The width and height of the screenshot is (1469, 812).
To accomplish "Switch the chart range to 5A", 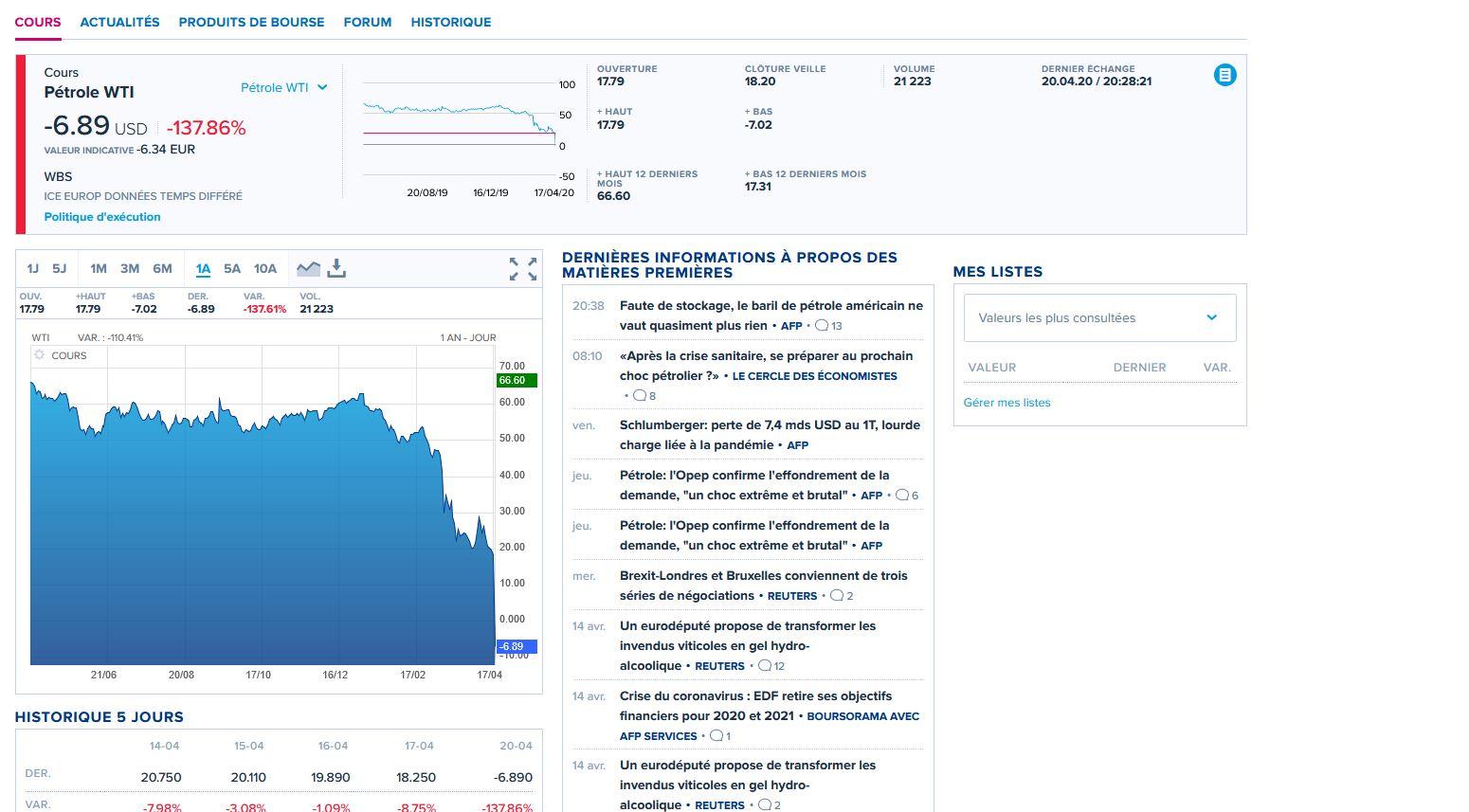I will point(232,269).
